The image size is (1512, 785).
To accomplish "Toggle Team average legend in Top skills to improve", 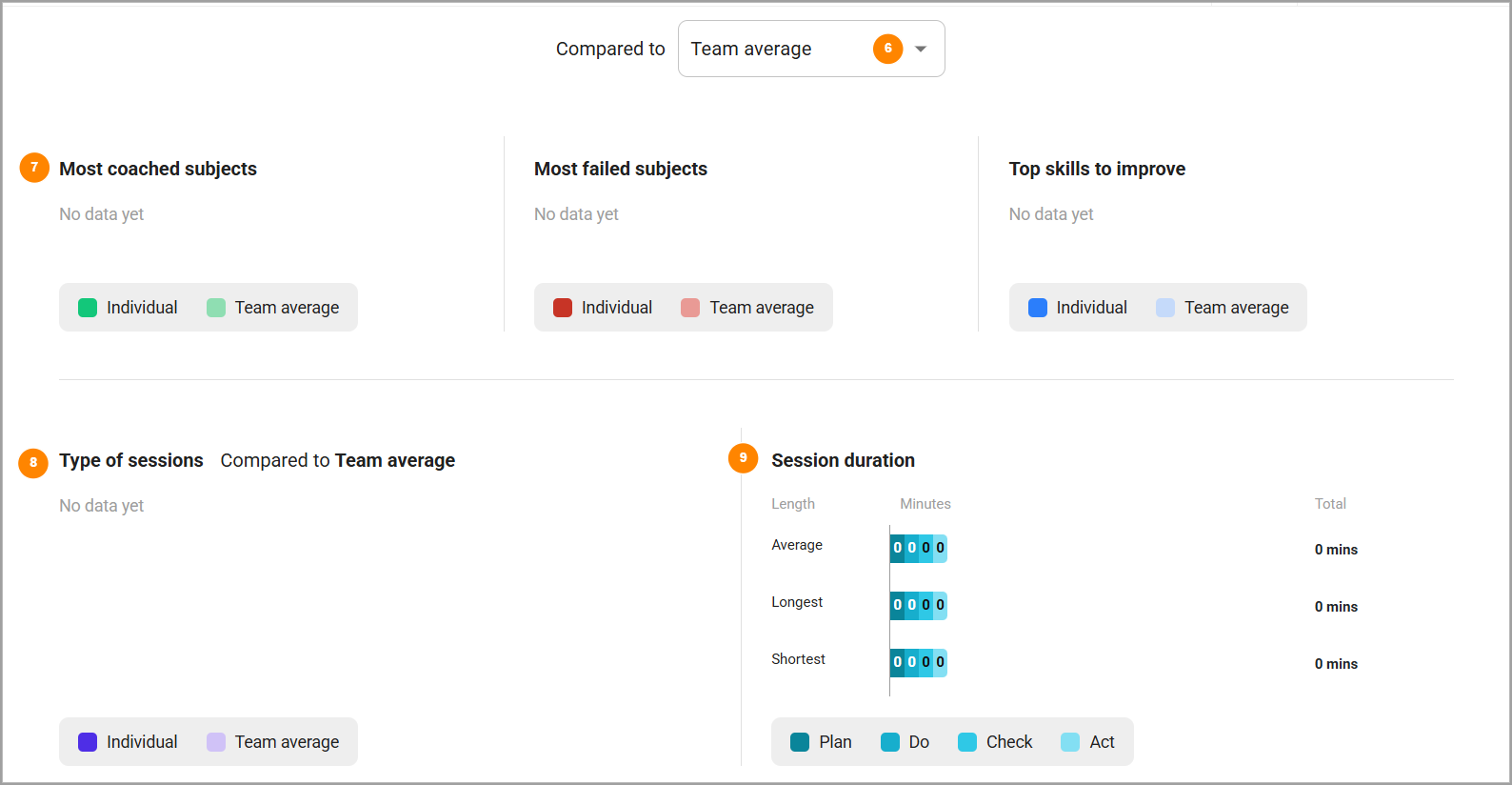I will pos(1223,308).
